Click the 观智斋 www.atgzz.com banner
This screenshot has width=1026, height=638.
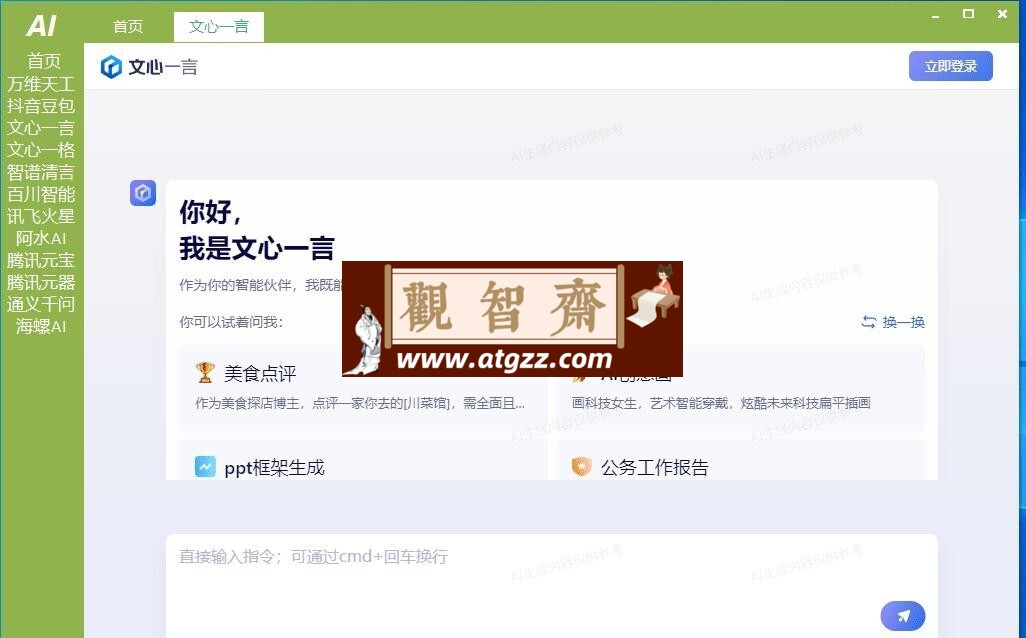click(x=512, y=319)
